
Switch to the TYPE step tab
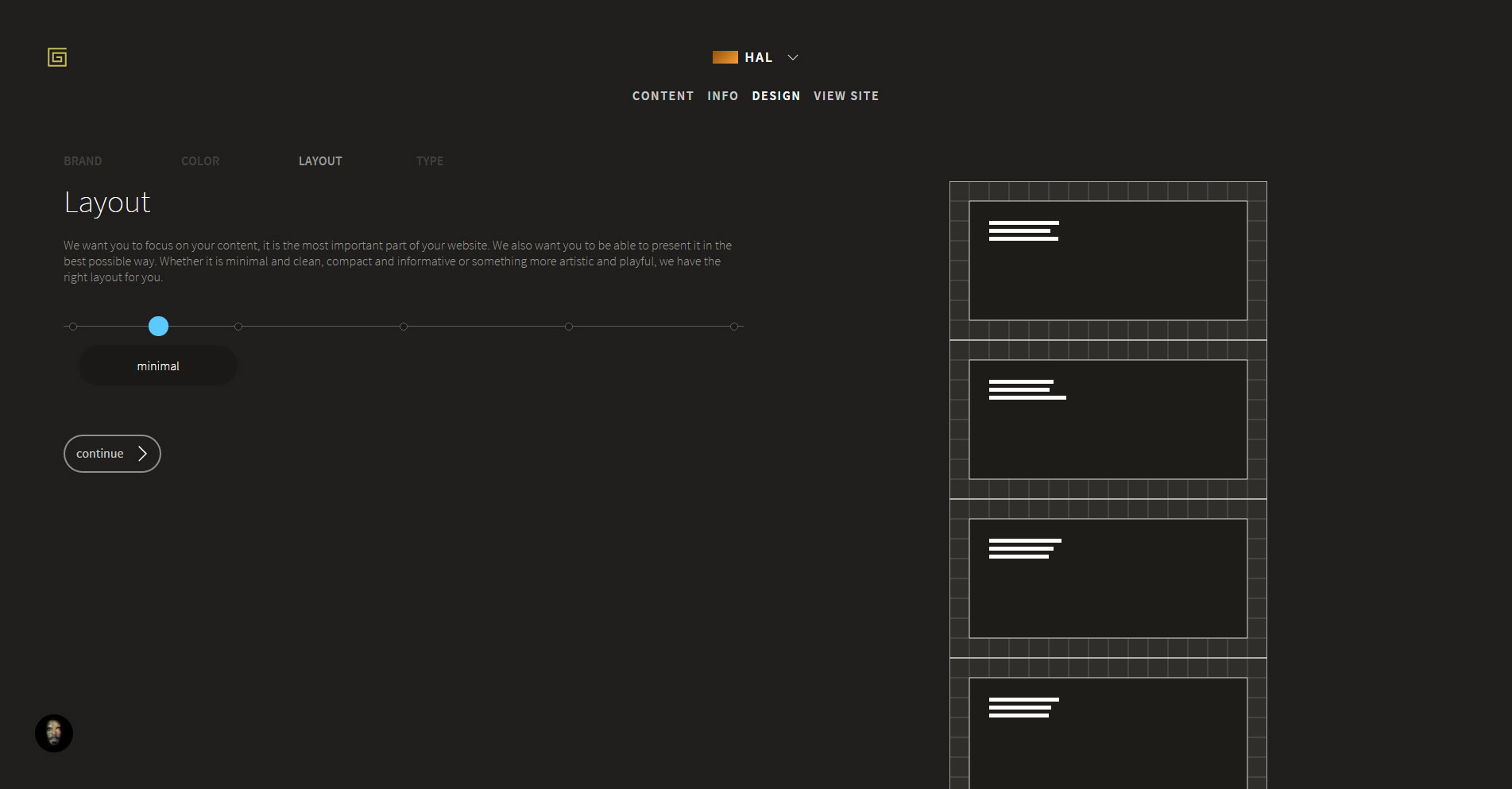430,161
